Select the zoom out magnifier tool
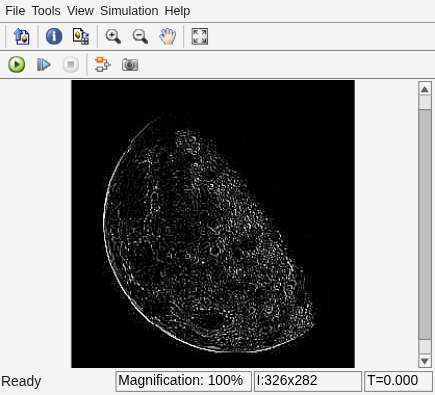 click(140, 36)
